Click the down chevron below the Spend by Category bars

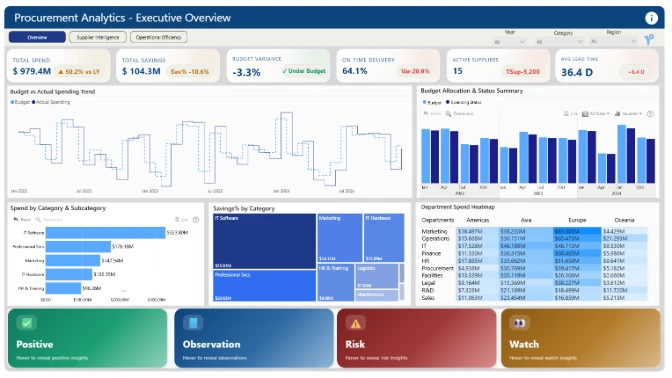(123, 291)
